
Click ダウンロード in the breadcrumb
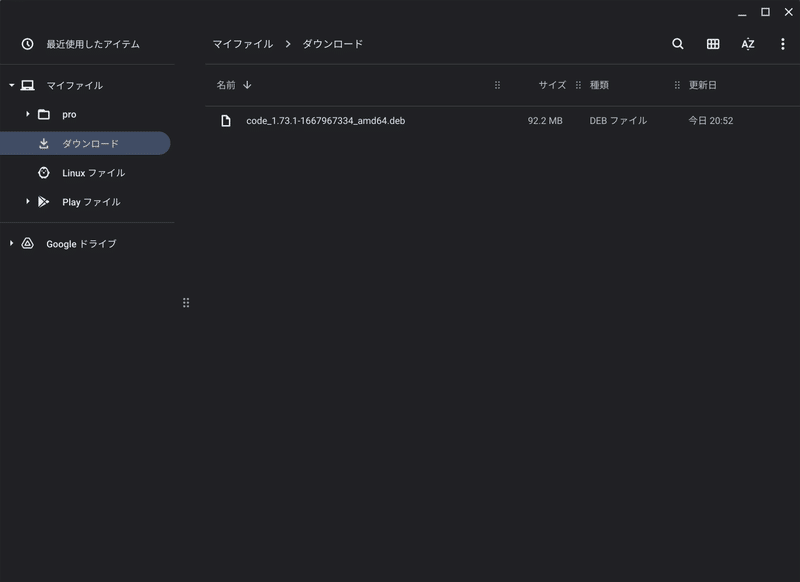[x=332, y=44]
